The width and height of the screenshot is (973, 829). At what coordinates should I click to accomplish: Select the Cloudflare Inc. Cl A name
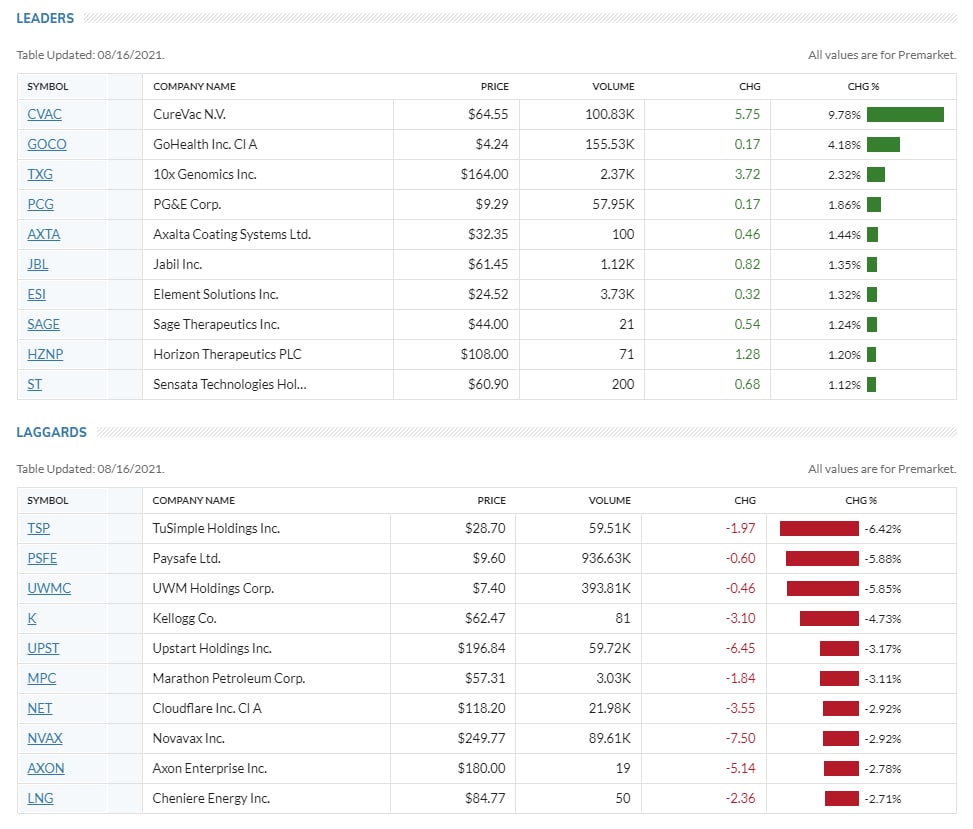(x=207, y=708)
